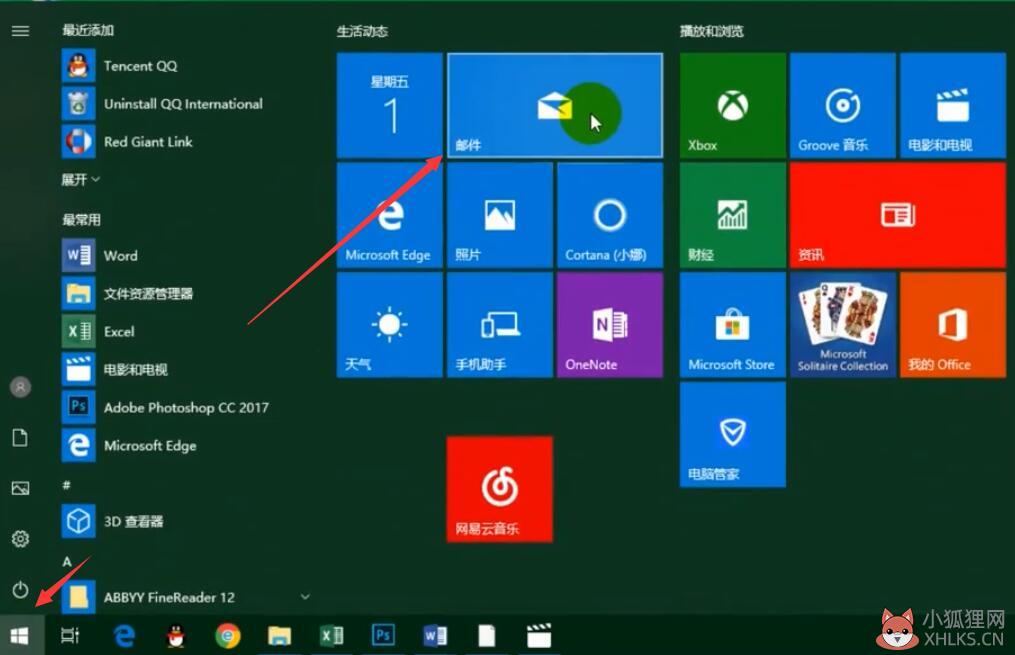
Task: Launch the OneNote tile
Action: click(610, 325)
